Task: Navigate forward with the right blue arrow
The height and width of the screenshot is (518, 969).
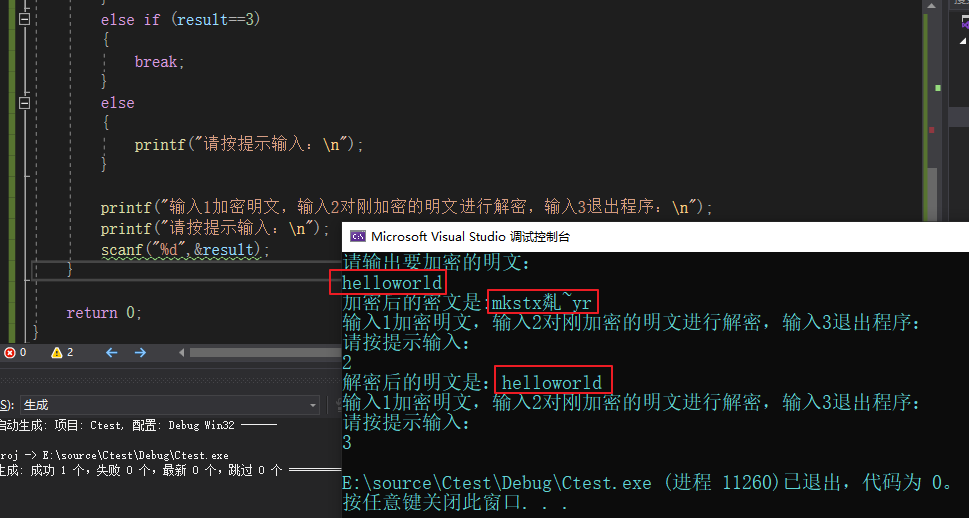Action: click(x=140, y=352)
